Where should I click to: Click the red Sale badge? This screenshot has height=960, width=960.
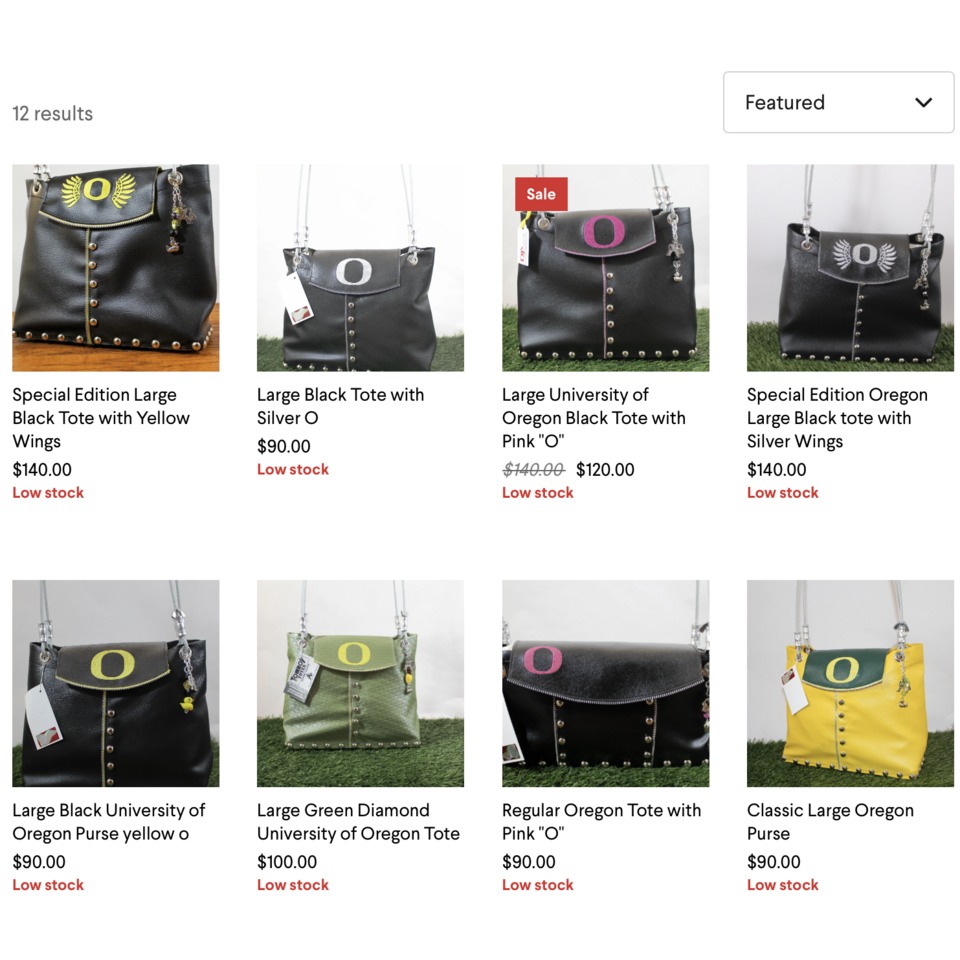[541, 194]
